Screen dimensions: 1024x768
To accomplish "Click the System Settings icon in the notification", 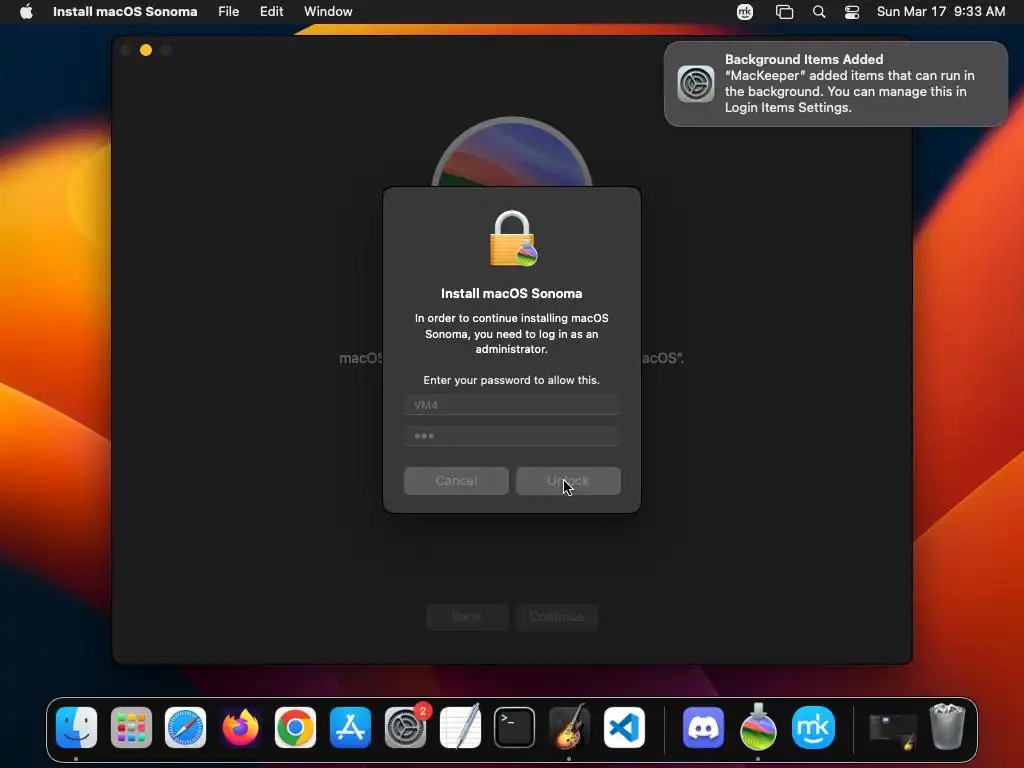I will click(x=696, y=84).
